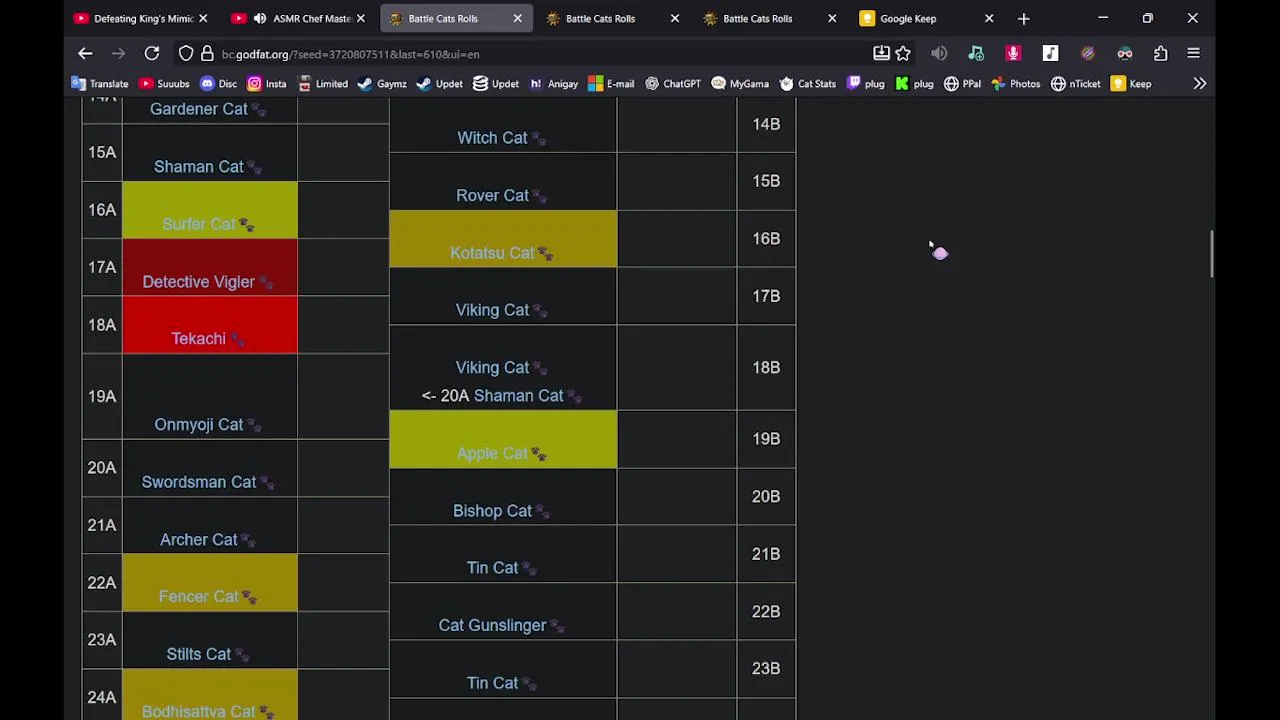
Task: Click the paw icon beside Onmyoji Cat
Action: (254, 426)
